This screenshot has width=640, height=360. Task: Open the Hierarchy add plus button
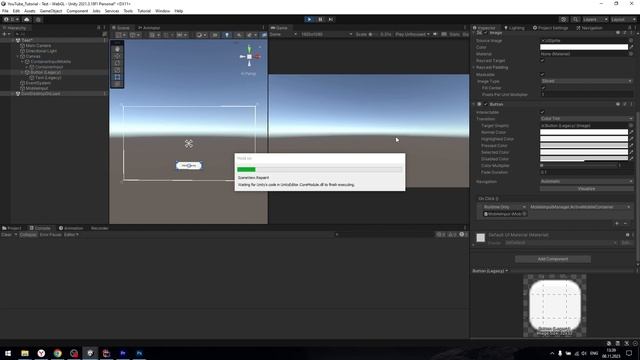[5, 34]
